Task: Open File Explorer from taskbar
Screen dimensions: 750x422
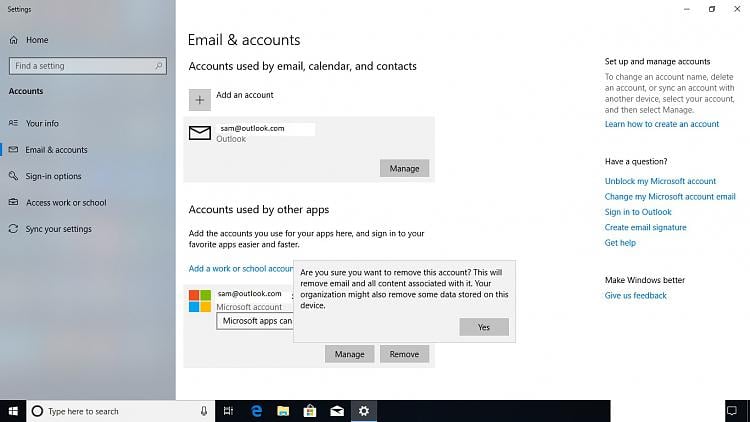Action: tap(283, 411)
